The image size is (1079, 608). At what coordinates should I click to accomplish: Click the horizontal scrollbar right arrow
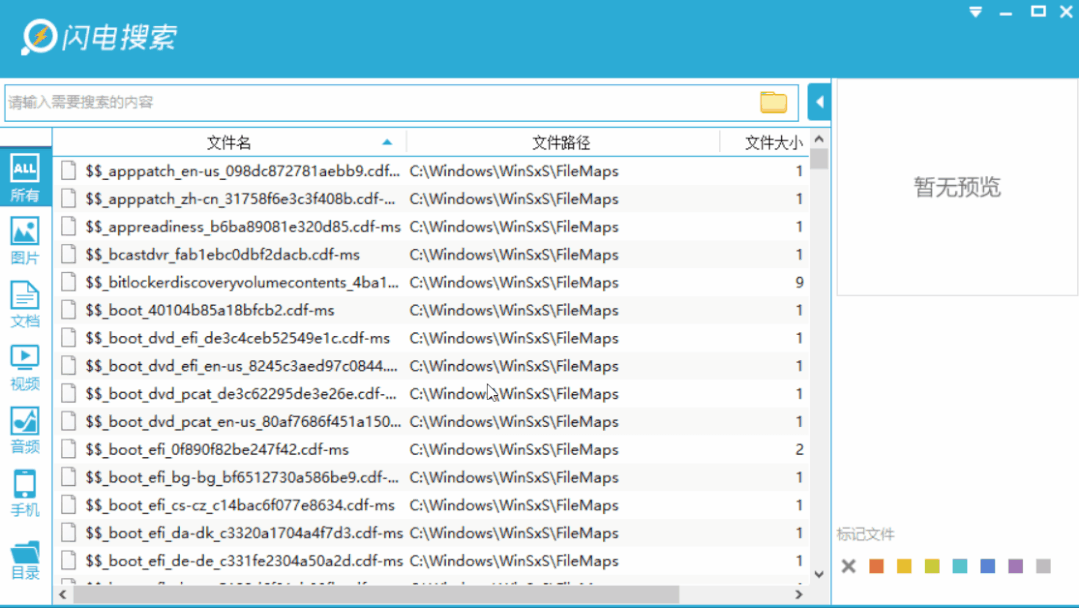click(x=799, y=594)
